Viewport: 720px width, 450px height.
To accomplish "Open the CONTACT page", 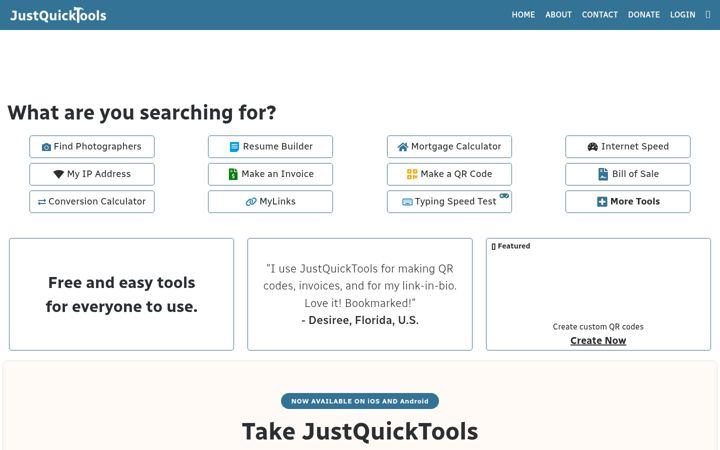I will tap(600, 15).
